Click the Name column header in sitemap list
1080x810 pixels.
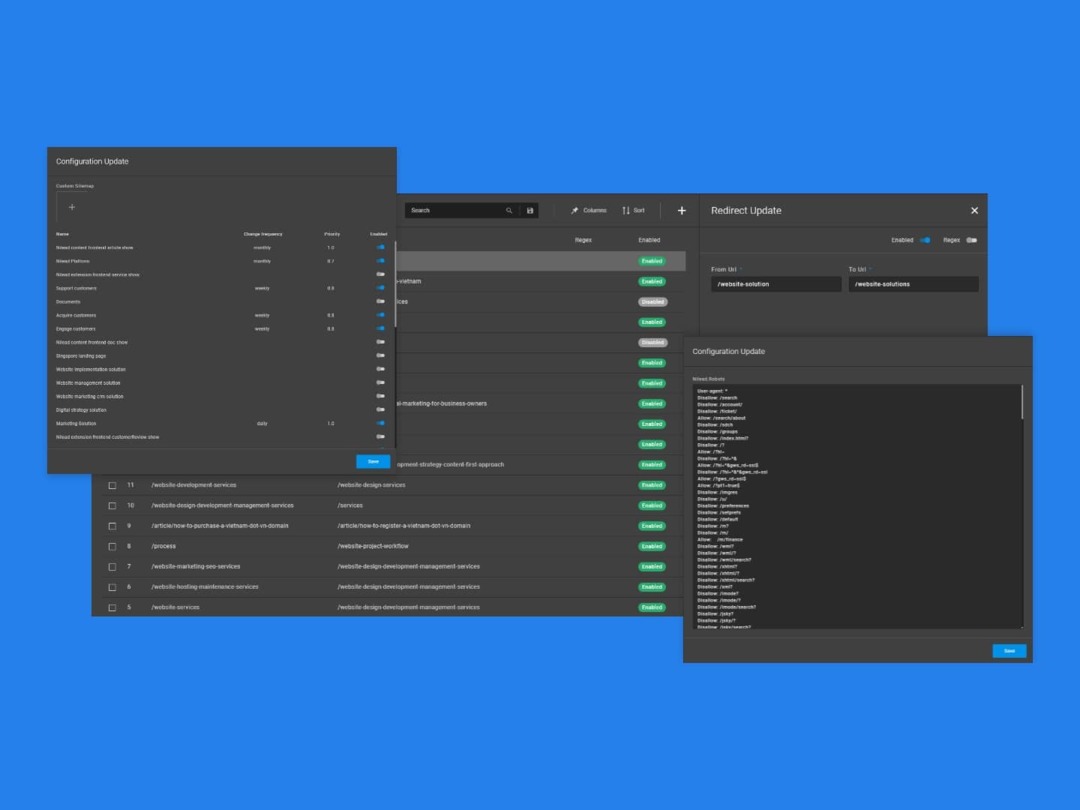pos(62,234)
